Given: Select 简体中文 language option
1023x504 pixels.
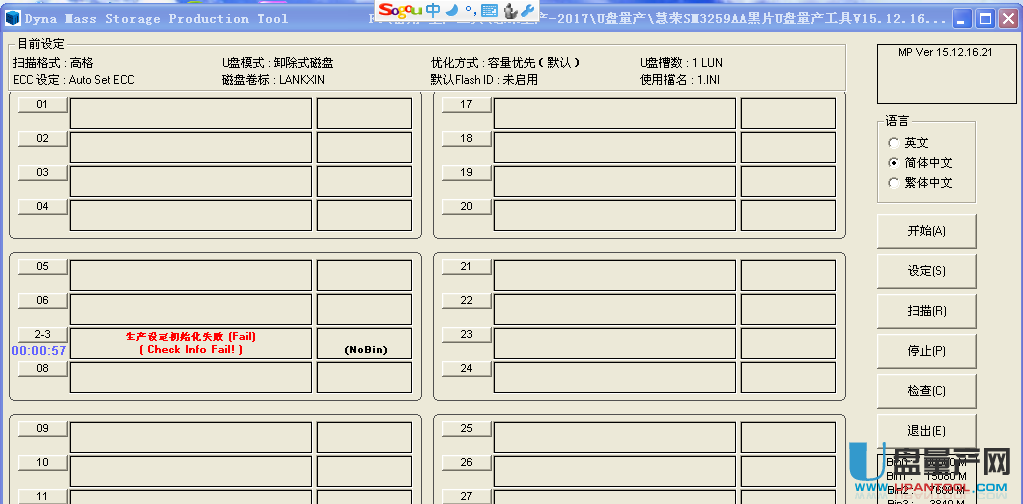Looking at the screenshot, I should (x=893, y=163).
